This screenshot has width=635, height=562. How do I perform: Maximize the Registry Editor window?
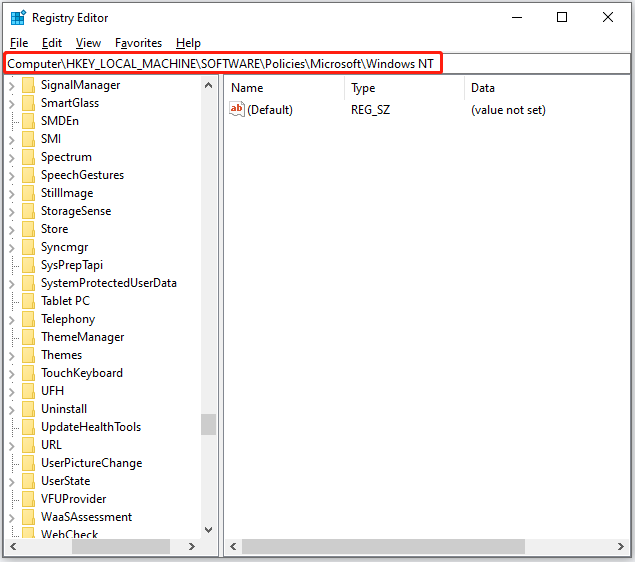pos(562,17)
